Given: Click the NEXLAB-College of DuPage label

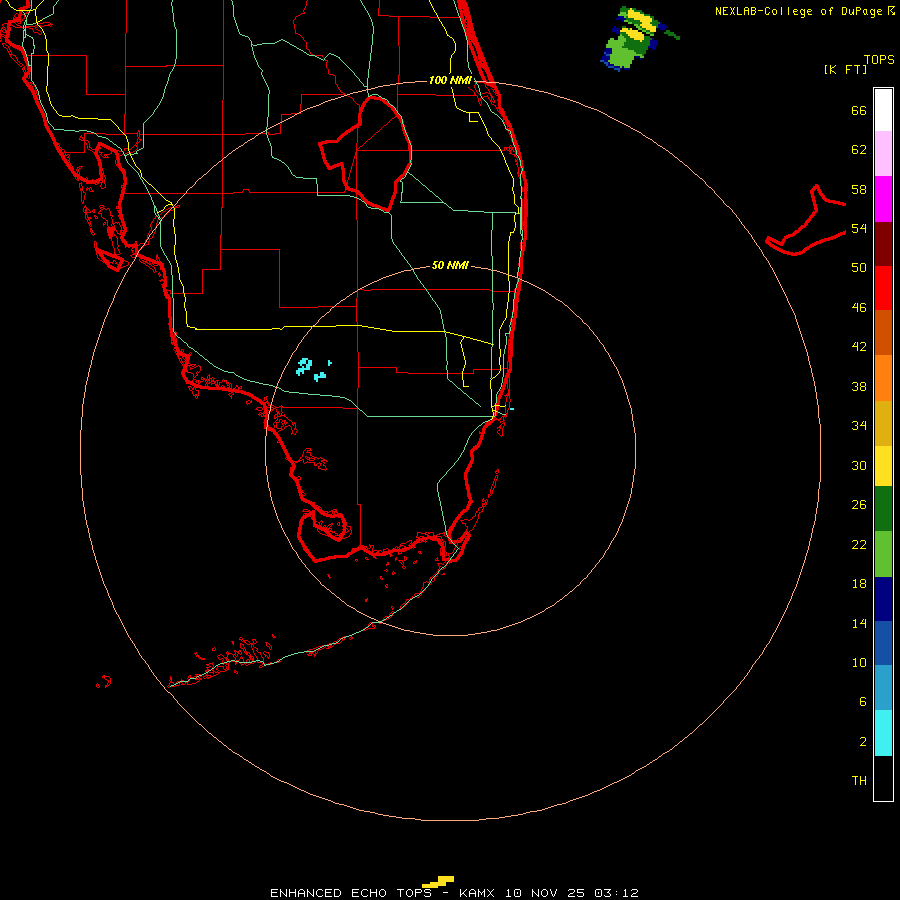Looking at the screenshot, I should [799, 11].
